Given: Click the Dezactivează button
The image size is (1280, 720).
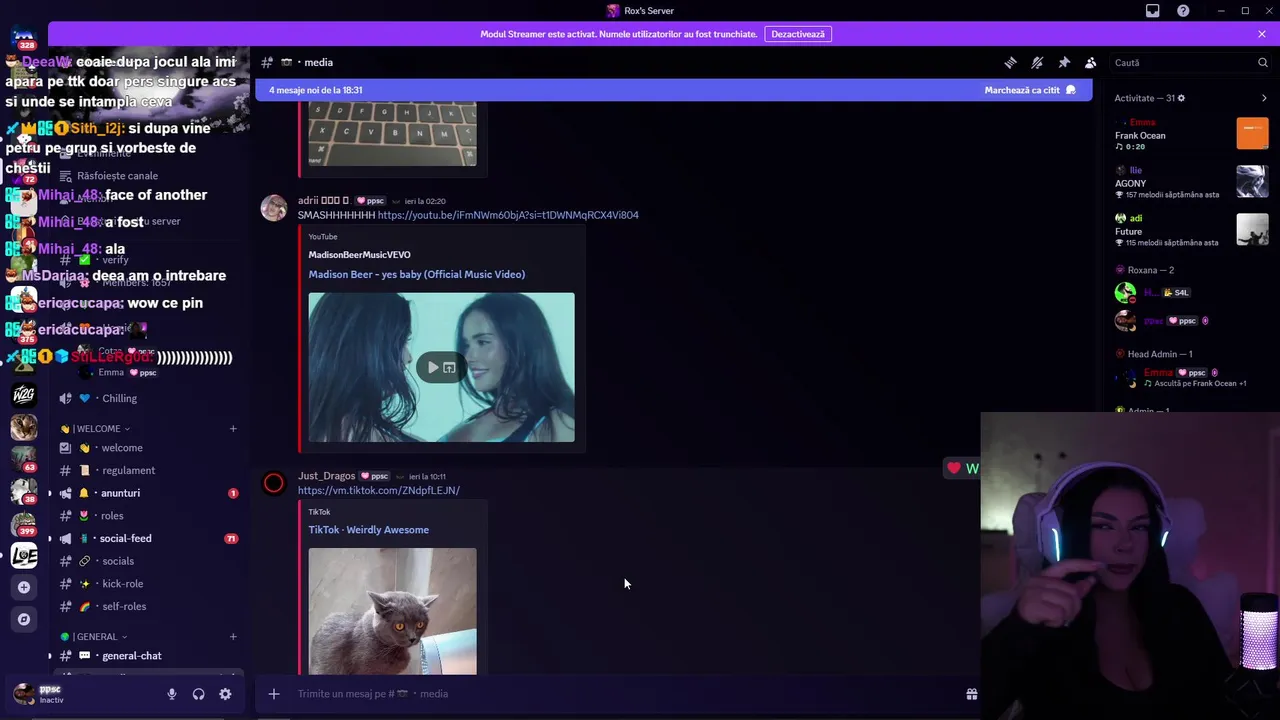Looking at the screenshot, I should 798,34.
